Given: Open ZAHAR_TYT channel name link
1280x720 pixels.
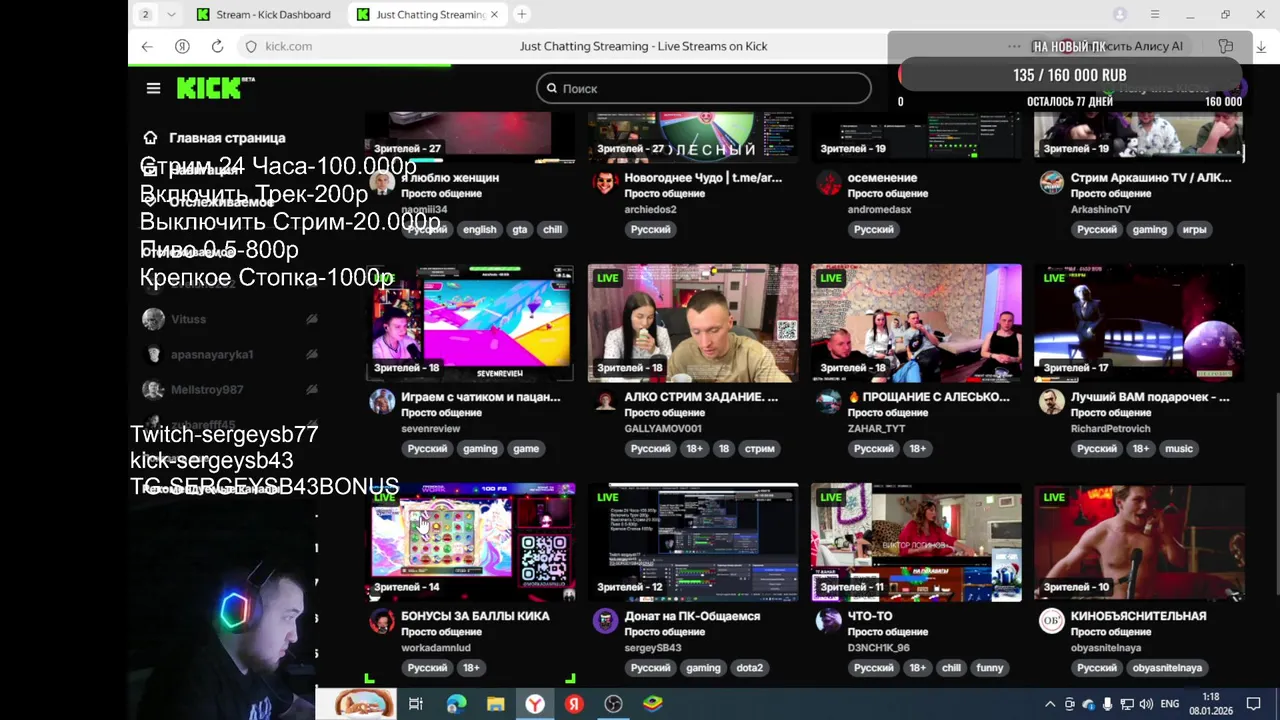Looking at the screenshot, I should (876, 428).
